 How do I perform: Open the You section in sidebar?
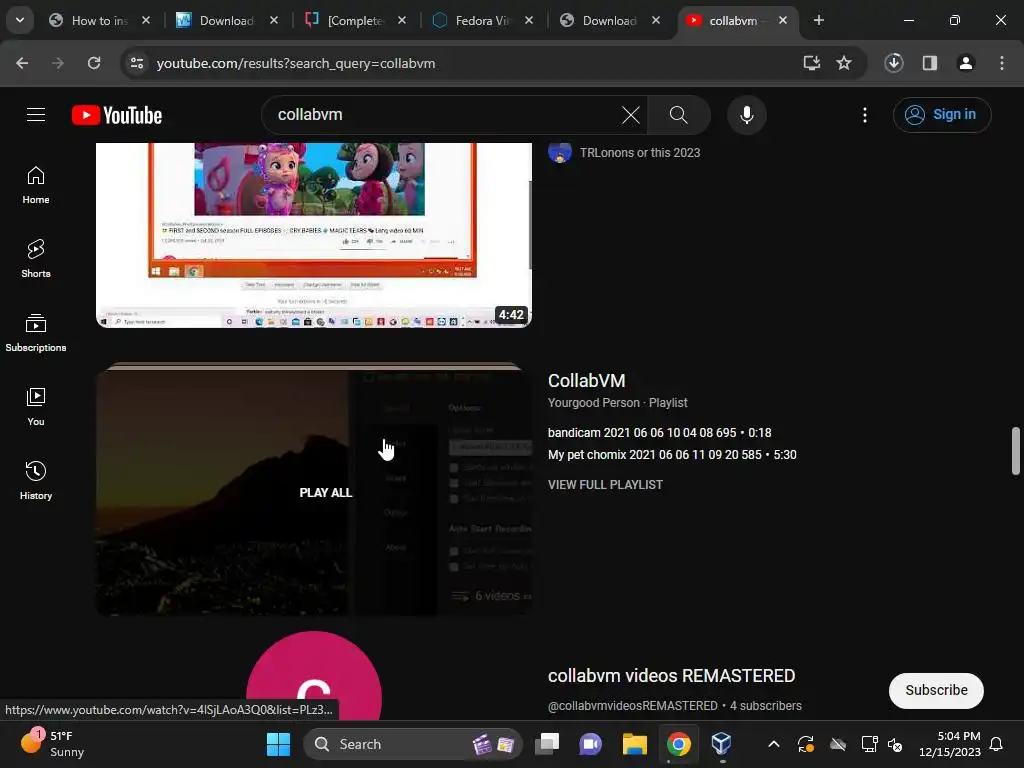(x=36, y=407)
